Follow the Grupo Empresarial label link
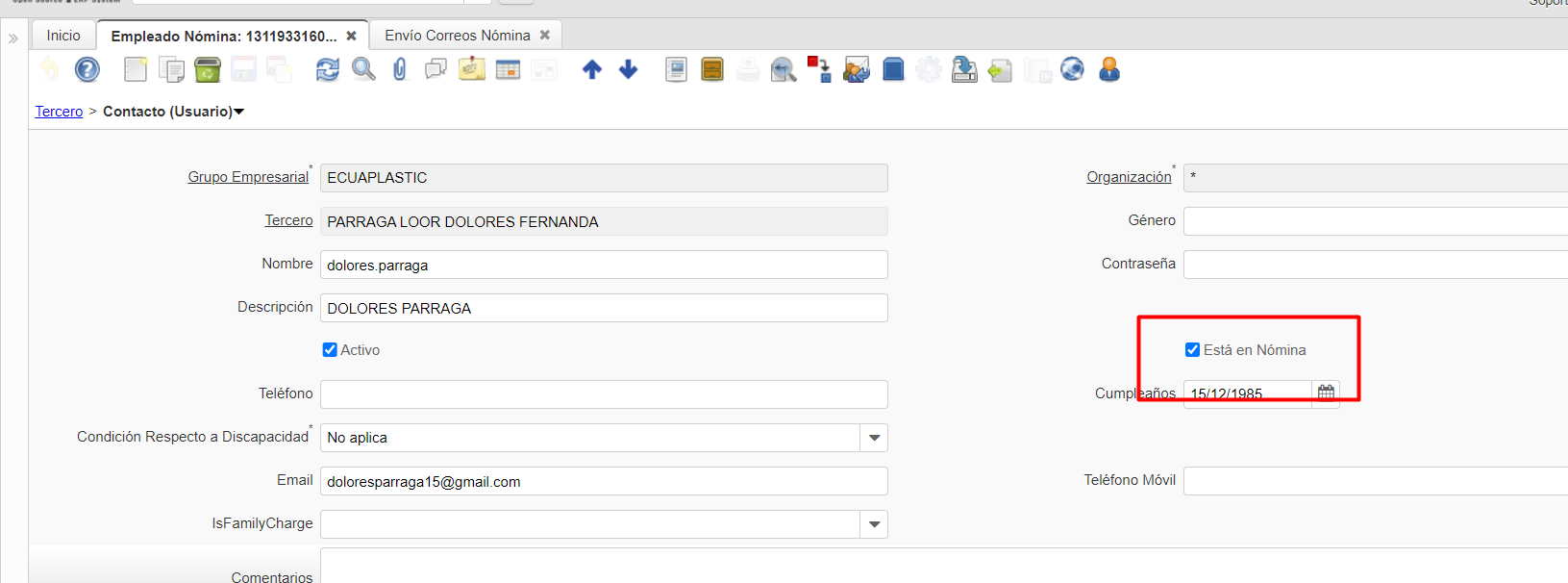The image size is (1568, 583). coord(248,177)
